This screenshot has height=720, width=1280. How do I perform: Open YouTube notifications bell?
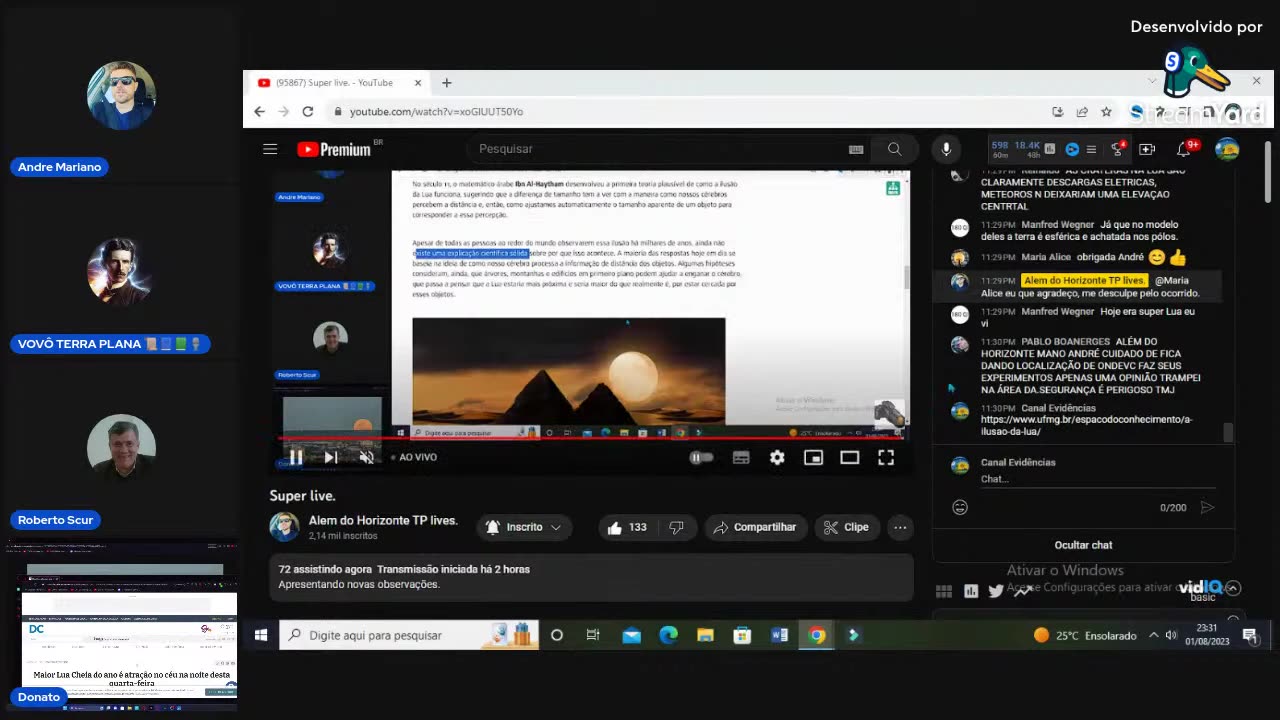point(1185,149)
